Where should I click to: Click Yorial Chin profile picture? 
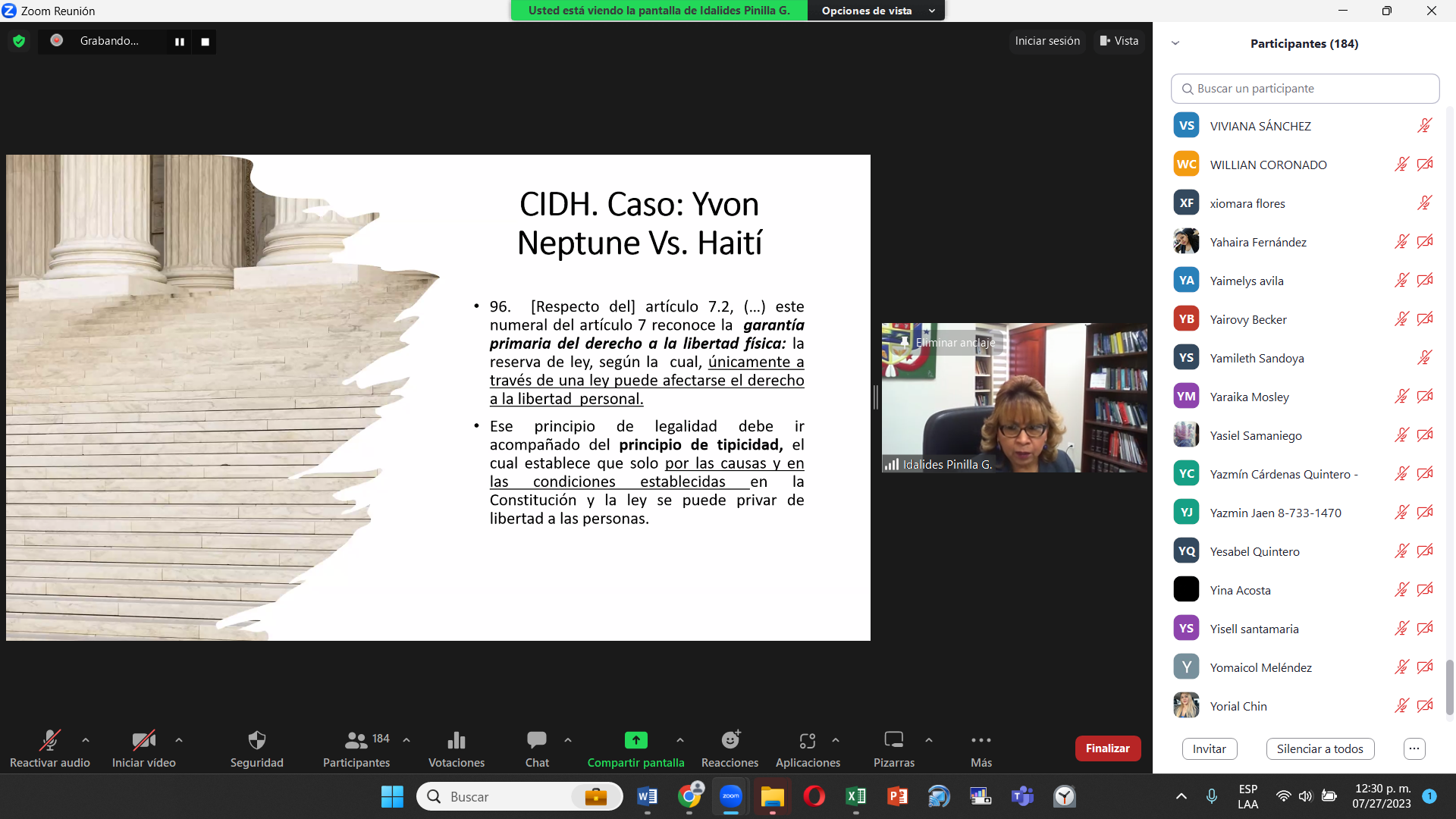(1186, 706)
